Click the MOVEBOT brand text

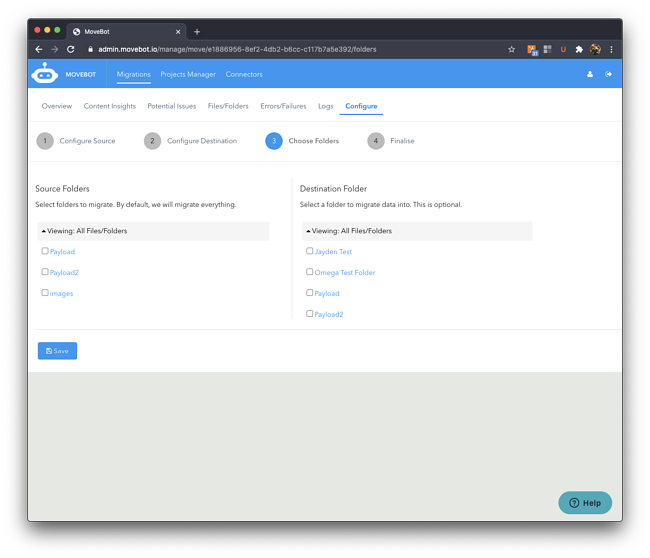81,75
